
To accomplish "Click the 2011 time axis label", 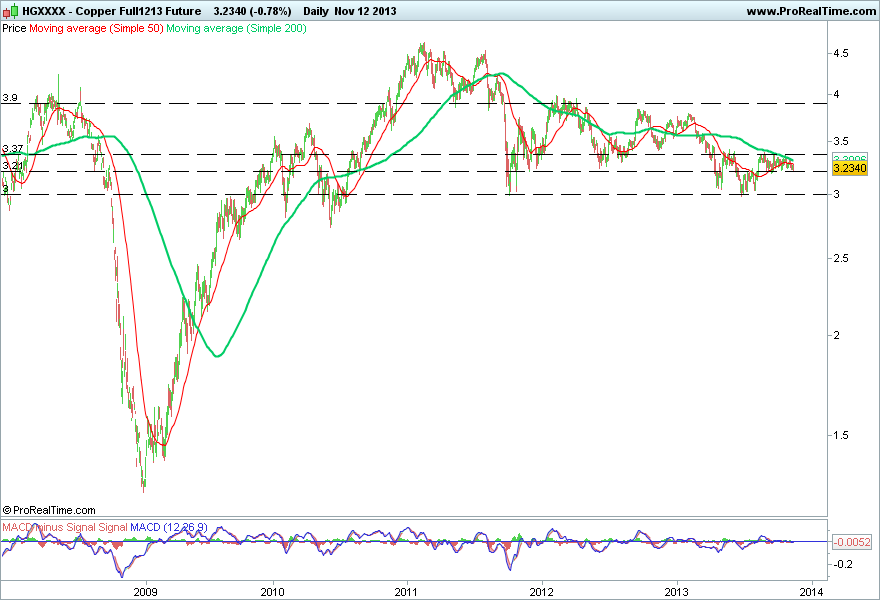I will 406,592.
